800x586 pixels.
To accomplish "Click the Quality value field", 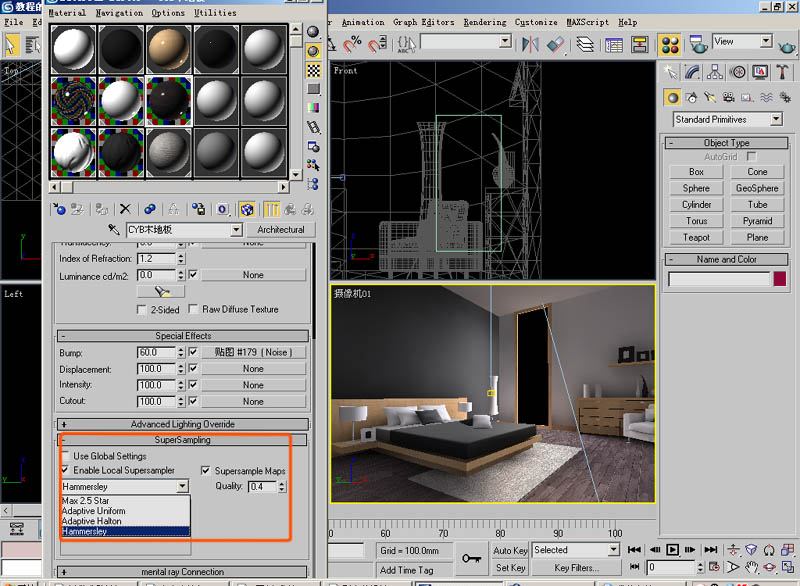I will tap(263, 487).
